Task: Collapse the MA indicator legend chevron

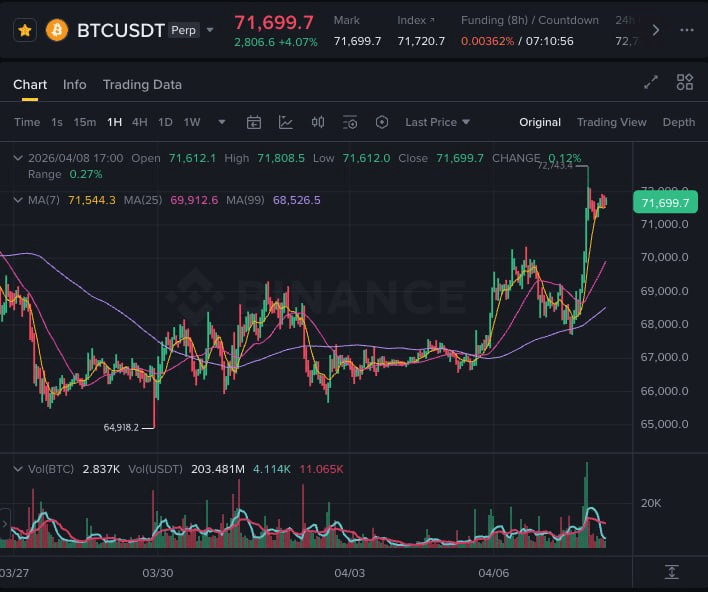Action: (17, 200)
